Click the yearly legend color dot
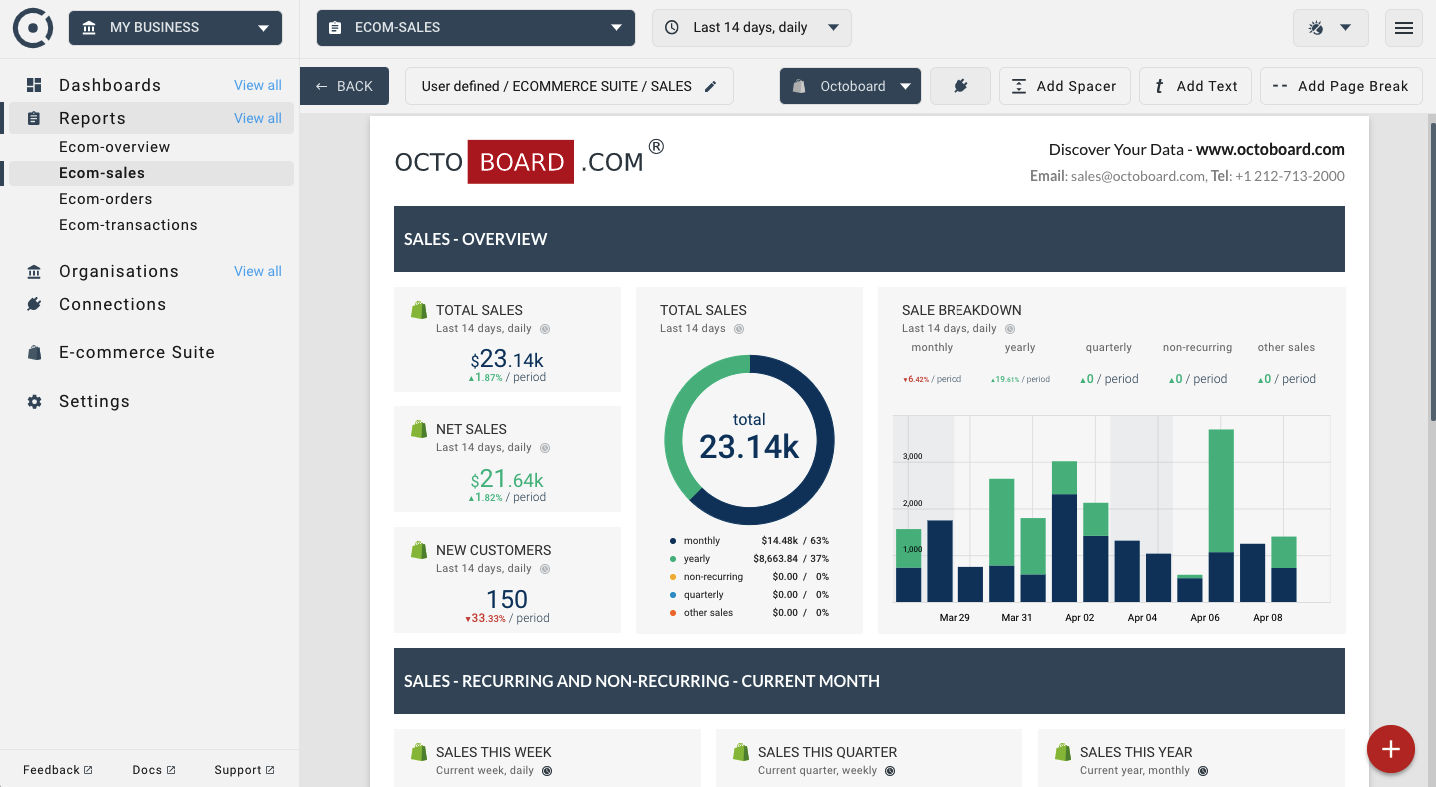This screenshot has height=787, width=1436. [673, 559]
